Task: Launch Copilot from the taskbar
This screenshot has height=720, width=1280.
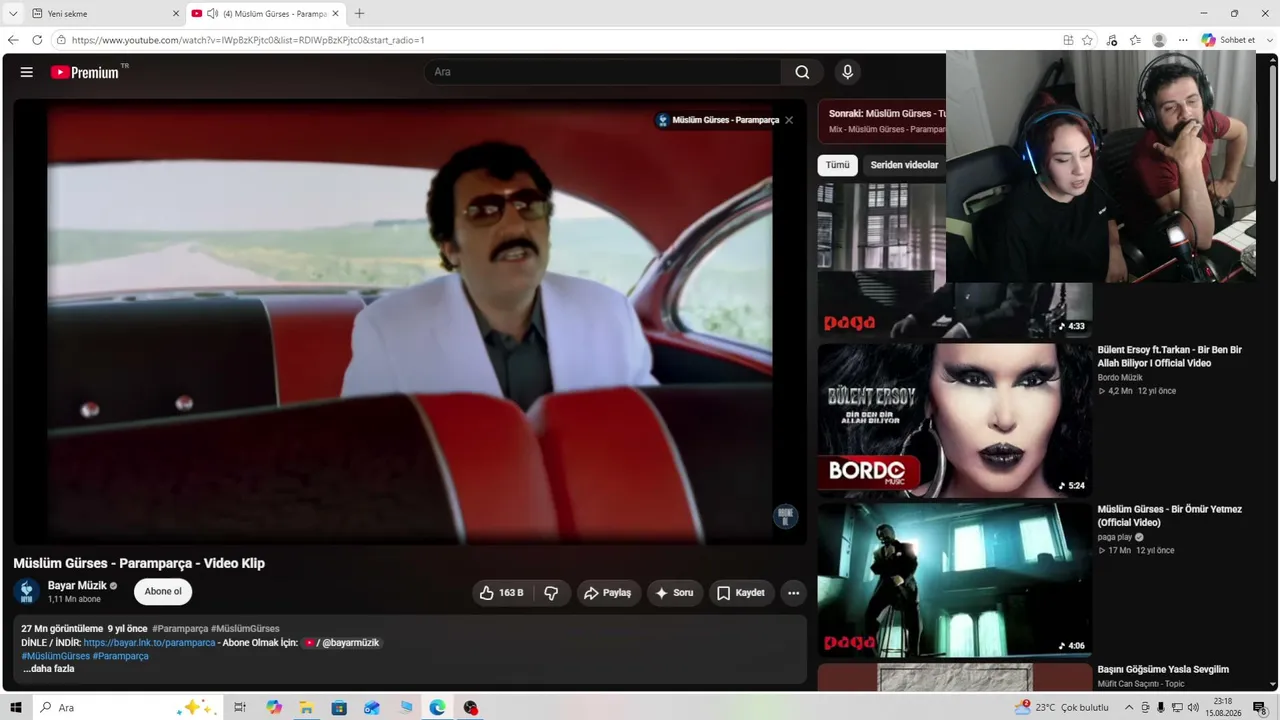Action: point(274,708)
